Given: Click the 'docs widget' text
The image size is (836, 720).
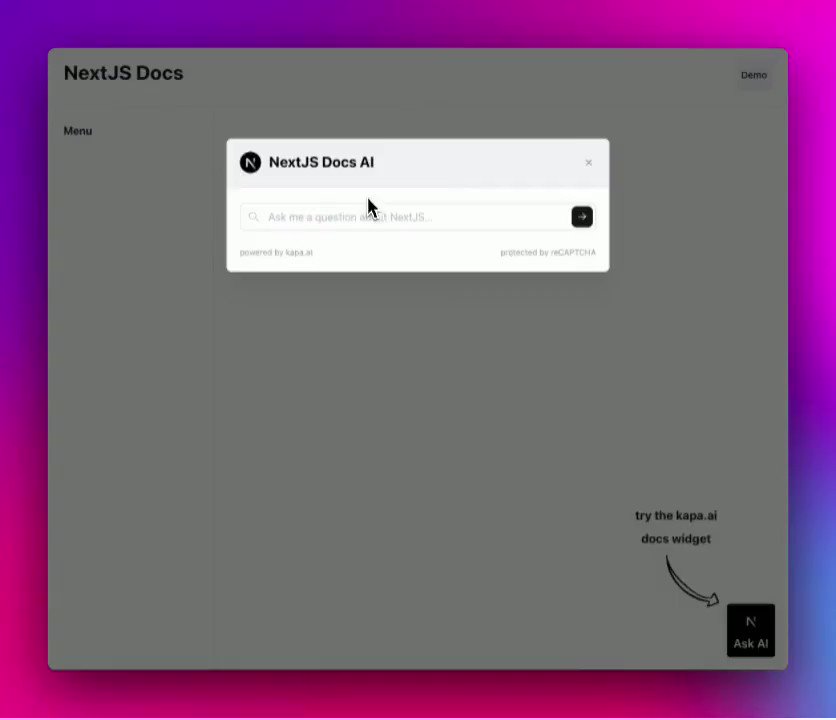Looking at the screenshot, I should point(676,539).
